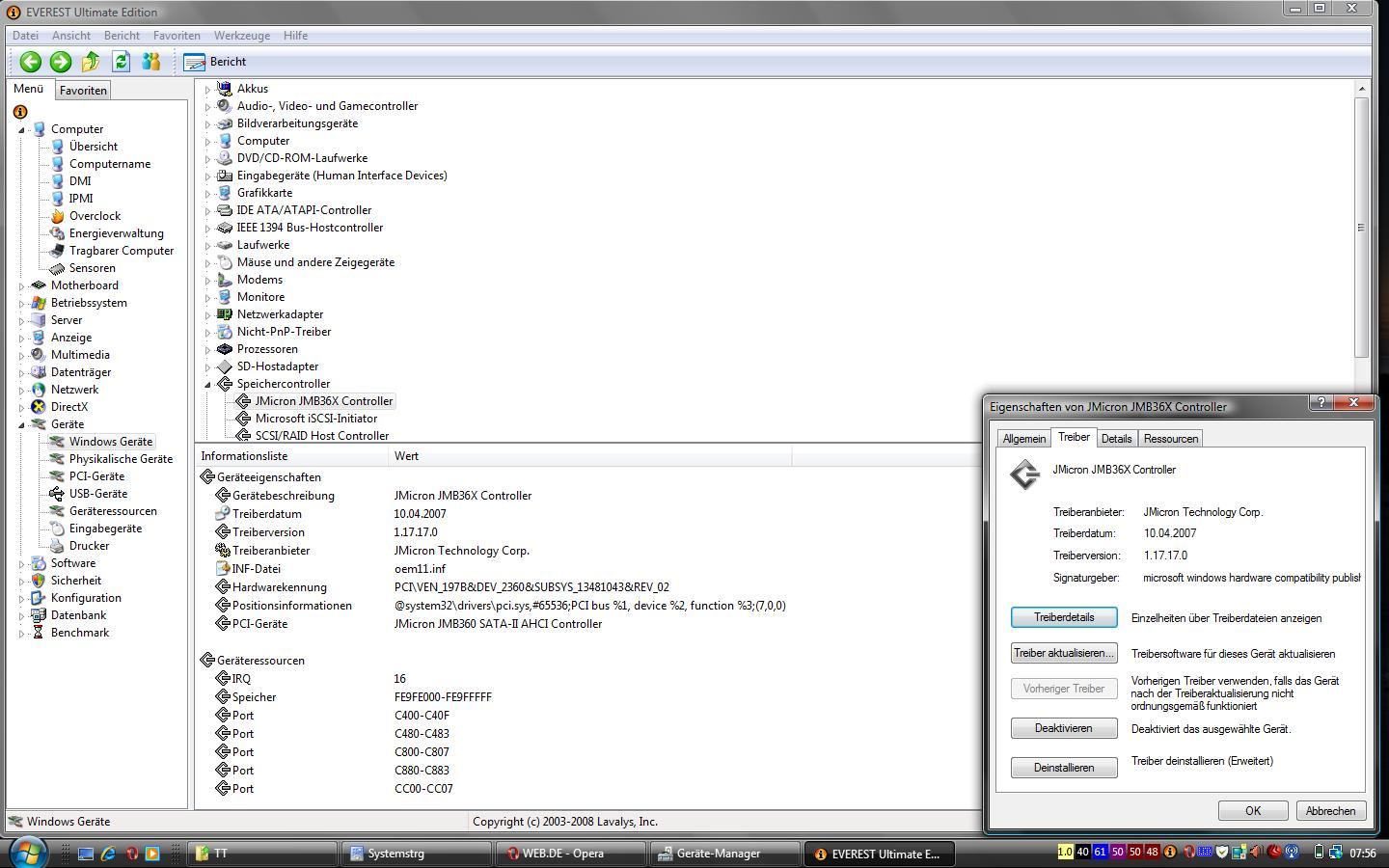Select JMicron JMB36X Controller in the device list
Screen dimensions: 1389x868
coord(324,401)
